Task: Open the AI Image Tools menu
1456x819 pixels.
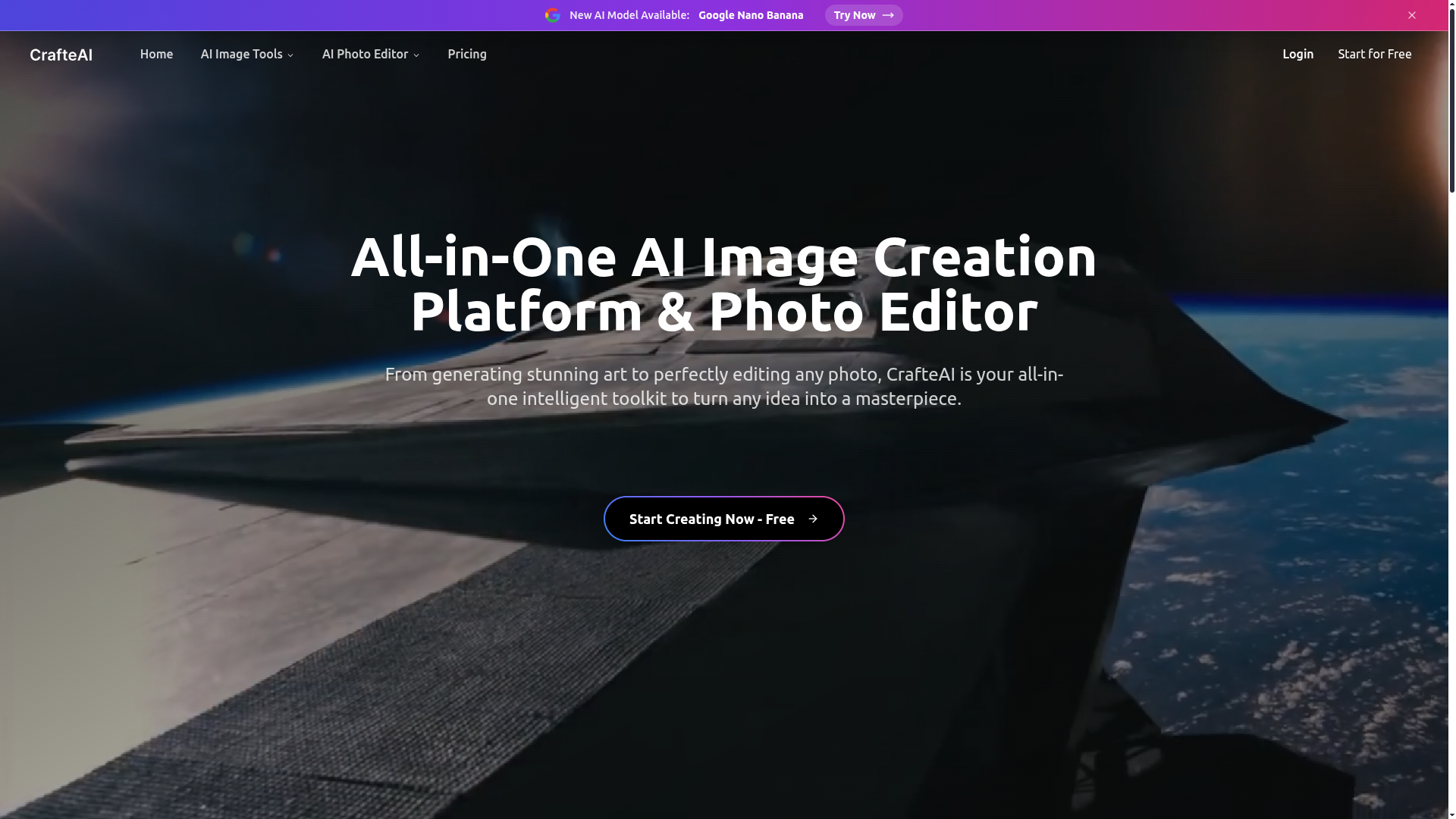Action: click(241, 54)
